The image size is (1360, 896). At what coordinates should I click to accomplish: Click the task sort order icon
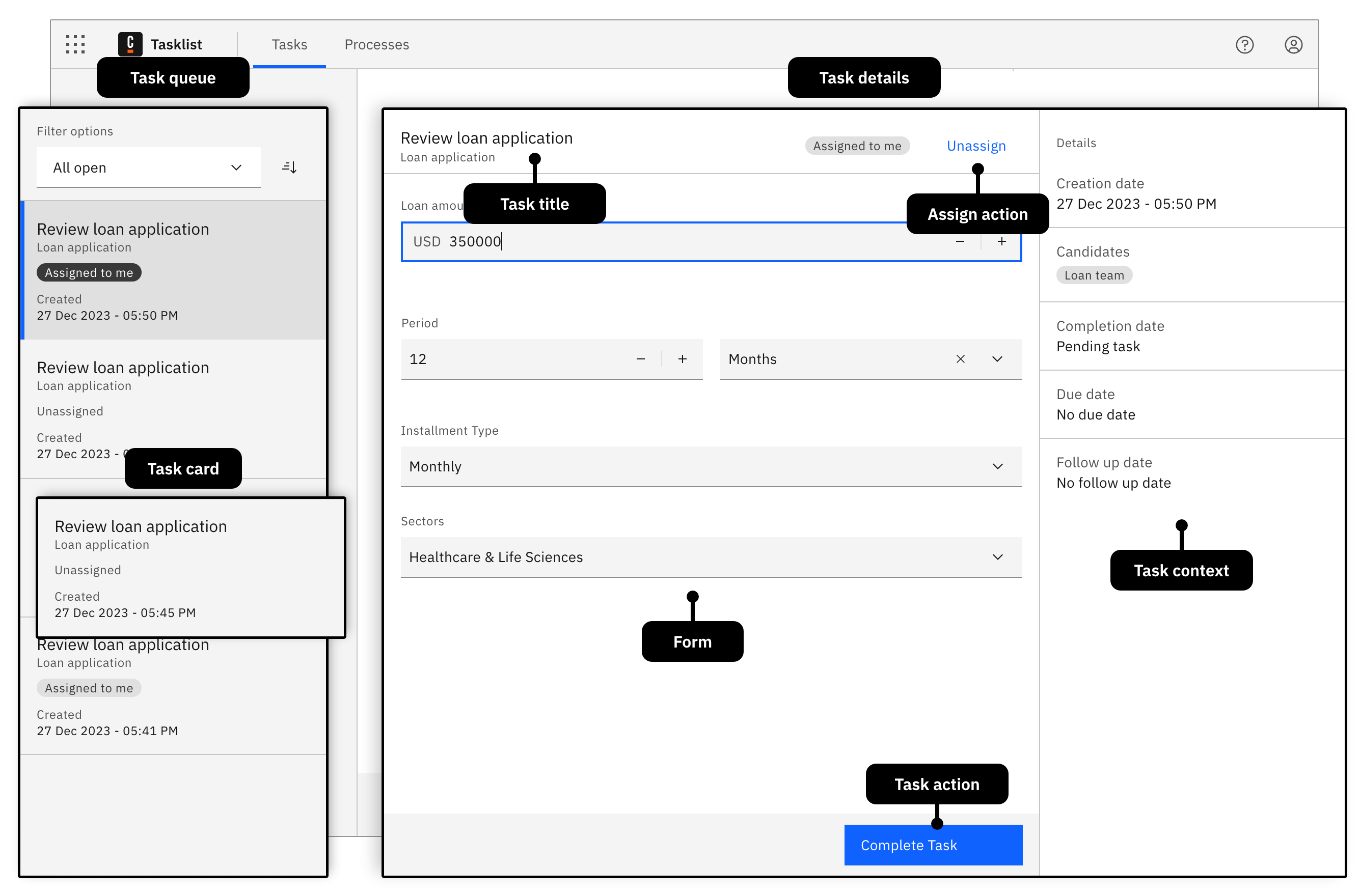(x=289, y=167)
